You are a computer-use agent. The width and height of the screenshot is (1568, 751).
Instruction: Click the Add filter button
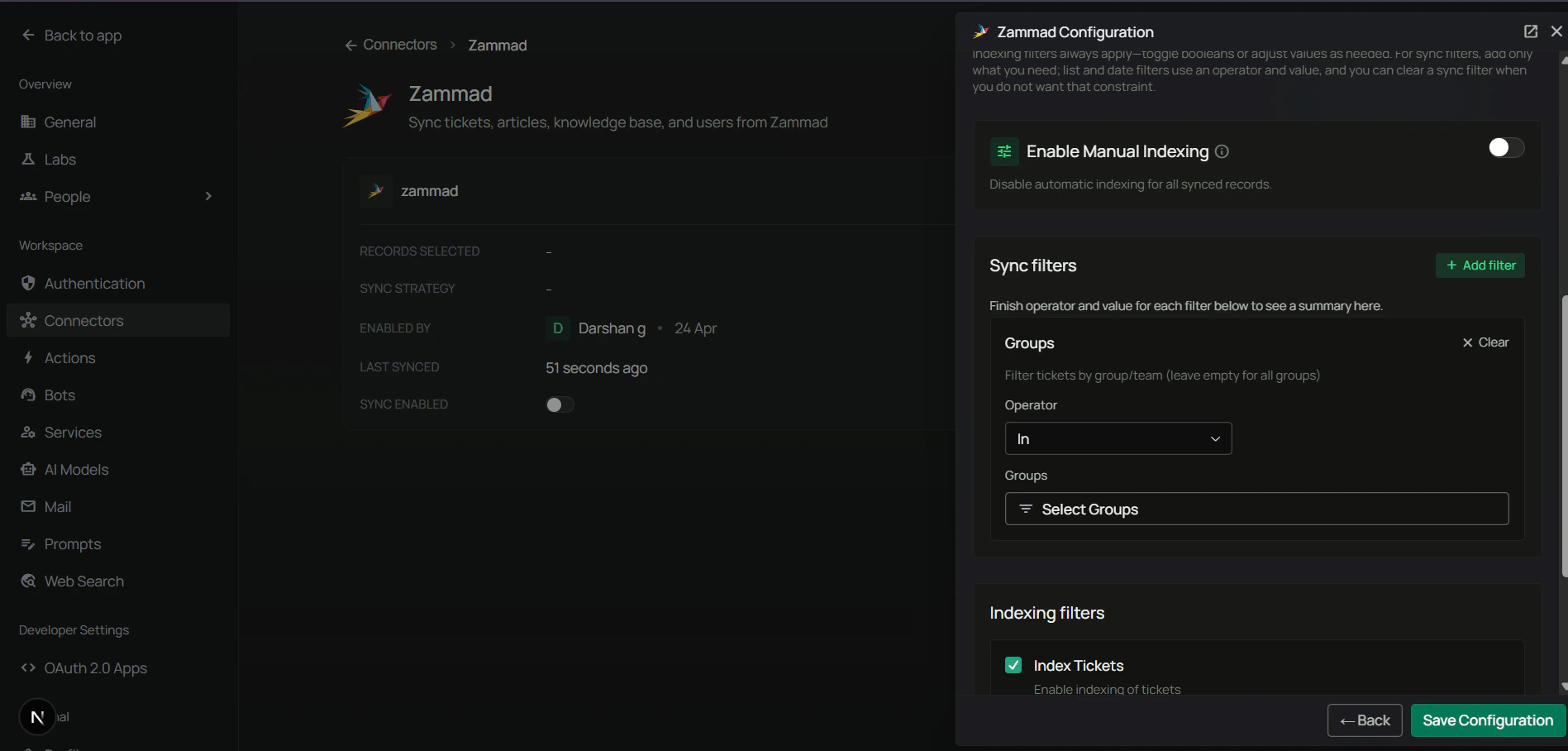pyautogui.click(x=1480, y=265)
